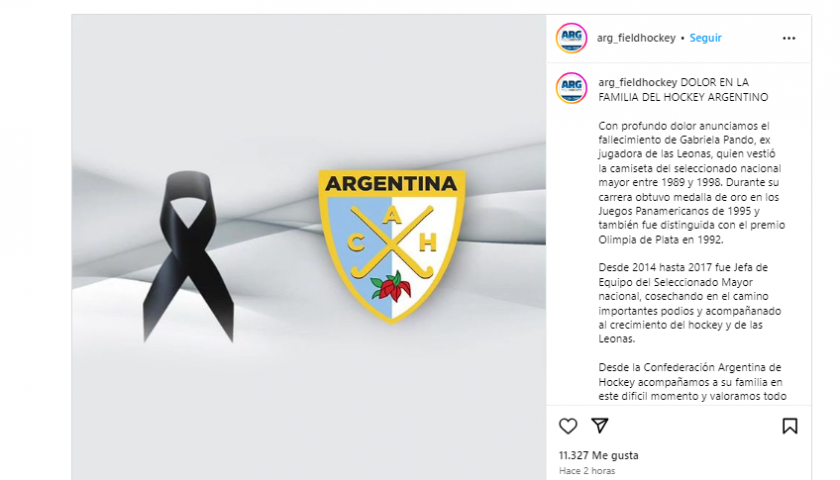Screen dimensions: 840x480
Task: Click the Confederación Argentina de Hockey paragraph
Action: tap(692, 382)
